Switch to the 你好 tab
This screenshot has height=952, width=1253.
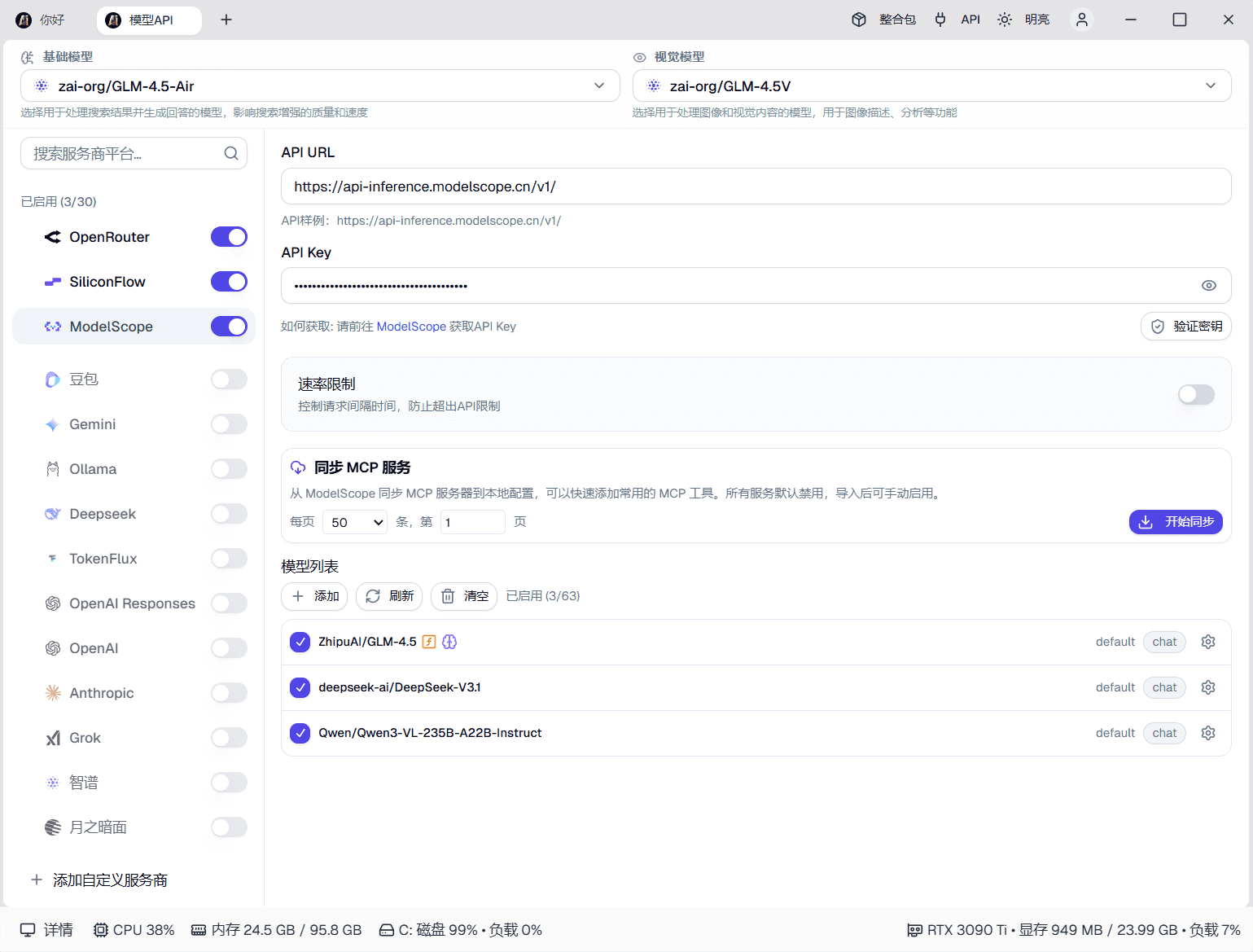pos(50,20)
